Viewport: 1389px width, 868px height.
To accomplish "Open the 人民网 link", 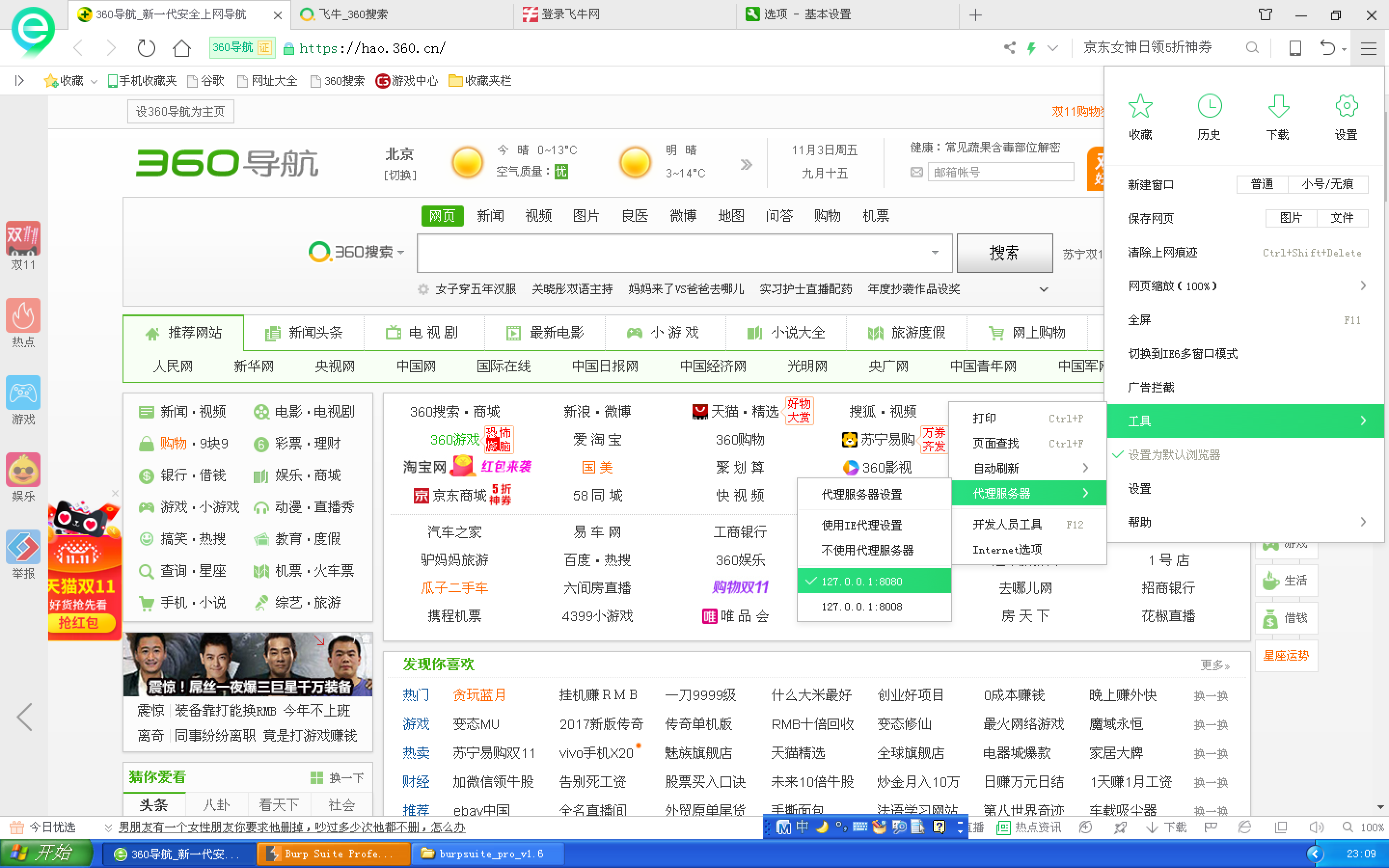I will pyautogui.click(x=173, y=366).
